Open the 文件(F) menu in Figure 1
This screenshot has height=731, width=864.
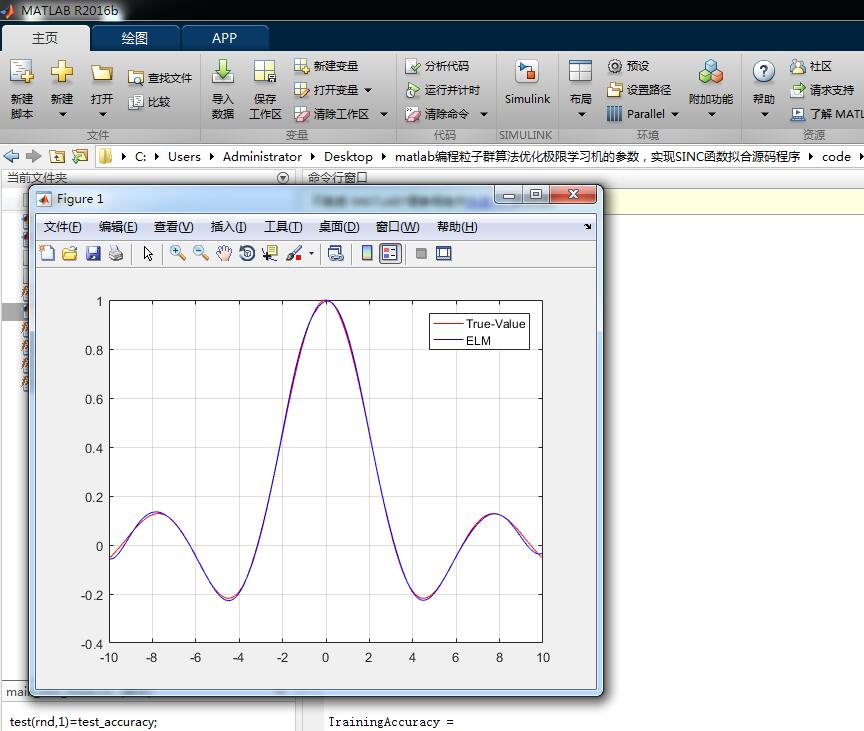62,227
